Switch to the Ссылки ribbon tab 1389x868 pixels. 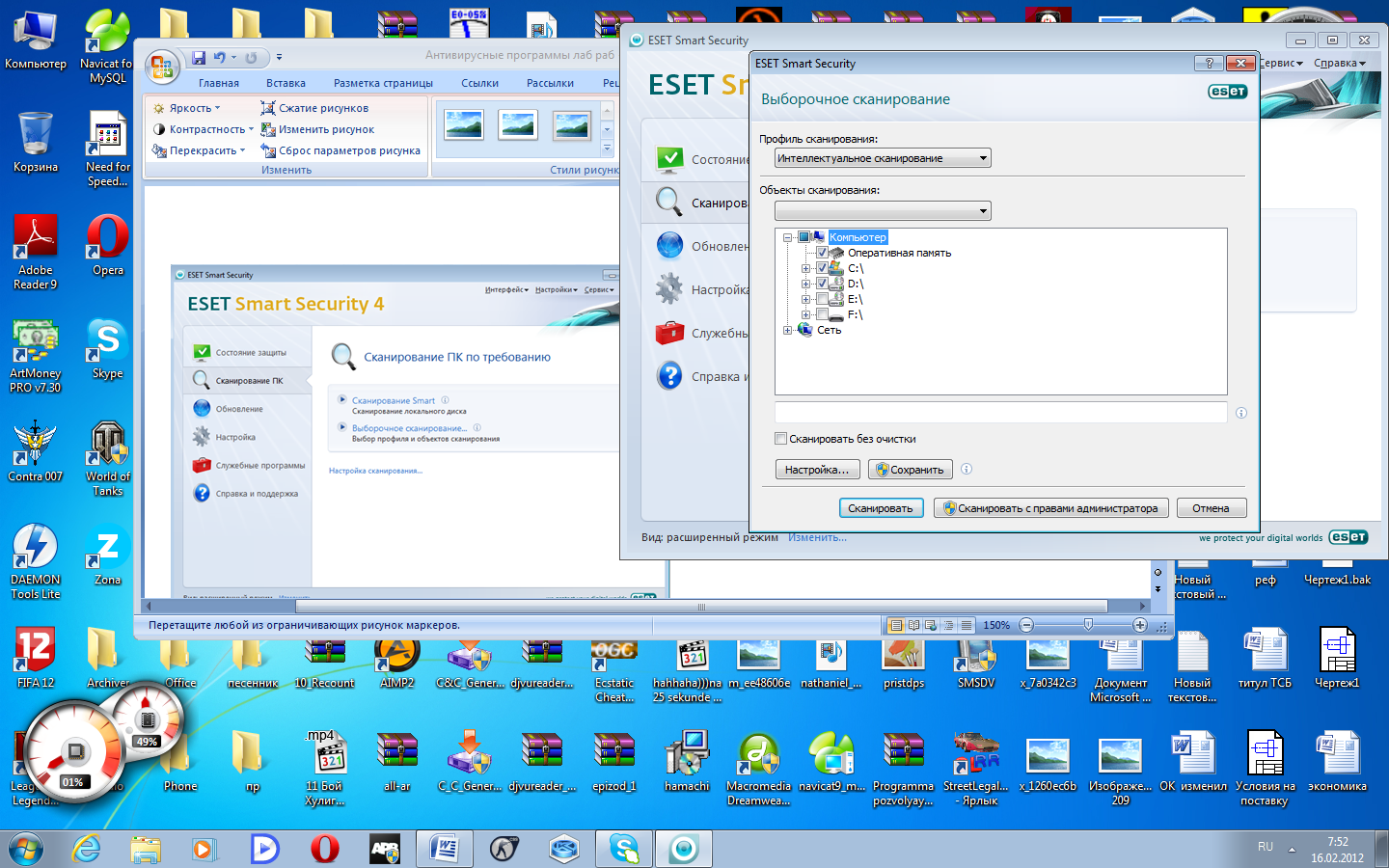click(479, 83)
